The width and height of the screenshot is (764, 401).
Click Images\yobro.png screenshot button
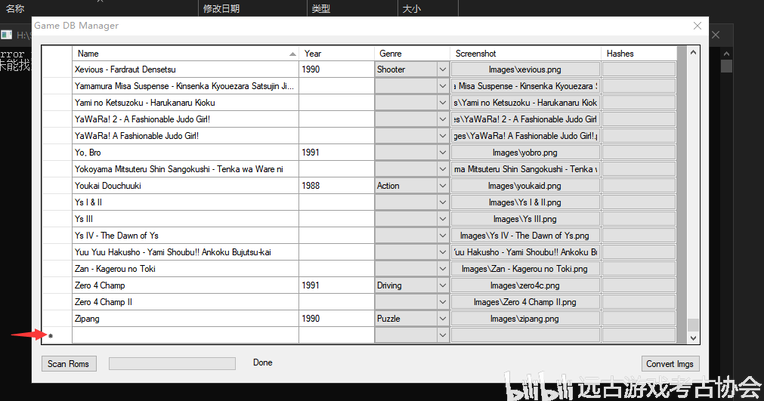[525, 153]
